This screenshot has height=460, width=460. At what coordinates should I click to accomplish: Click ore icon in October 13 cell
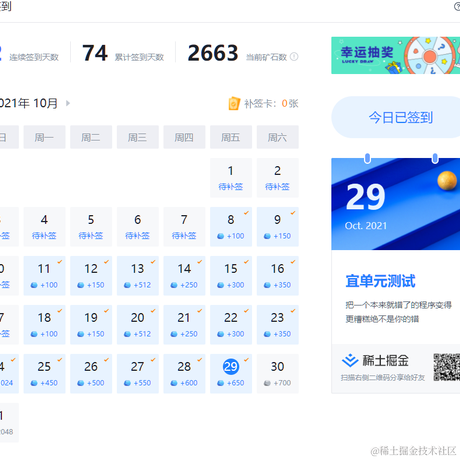(x=127, y=285)
